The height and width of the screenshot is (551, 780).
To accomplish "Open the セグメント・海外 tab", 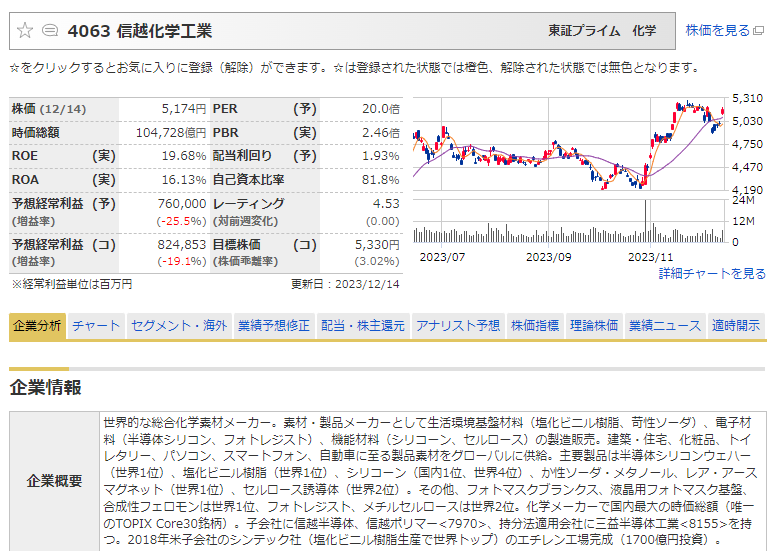I will pyautogui.click(x=179, y=326).
